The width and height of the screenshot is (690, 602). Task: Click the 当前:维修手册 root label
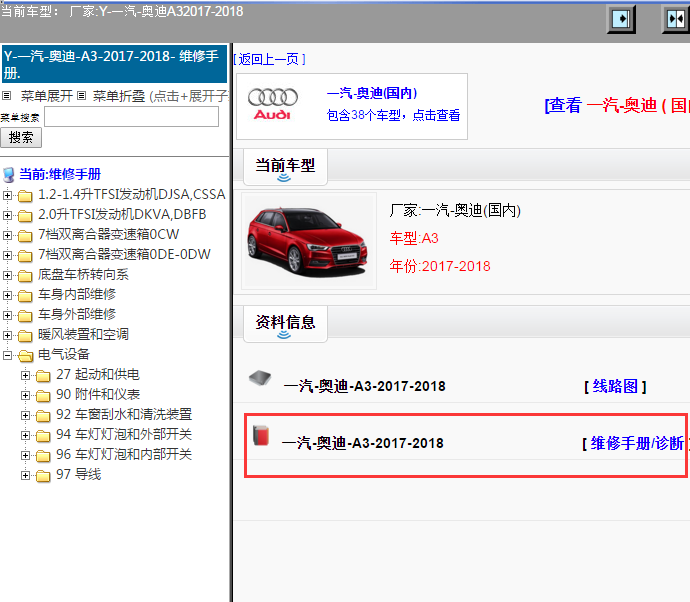tap(60, 174)
